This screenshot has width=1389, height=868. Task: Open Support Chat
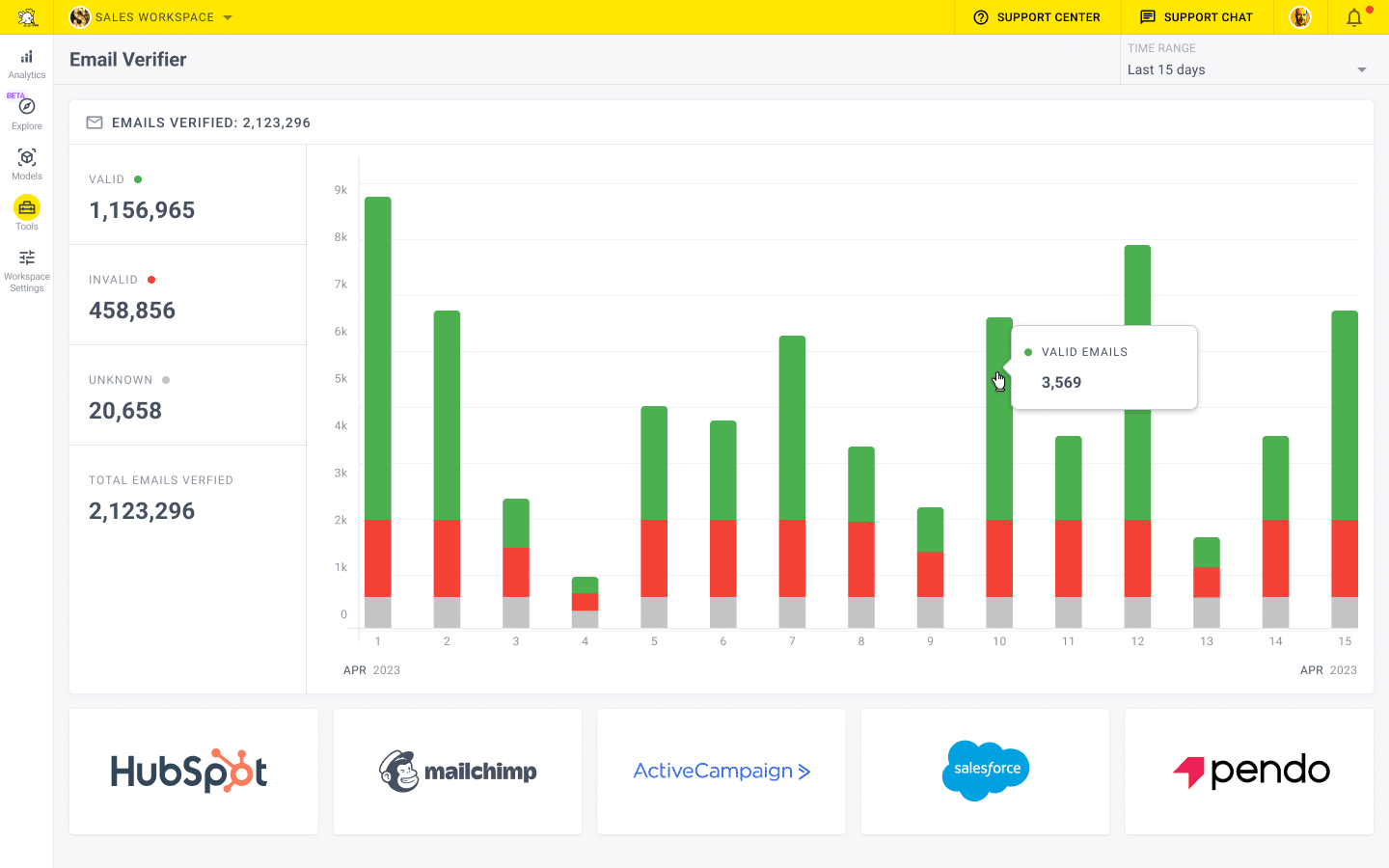(x=1196, y=17)
